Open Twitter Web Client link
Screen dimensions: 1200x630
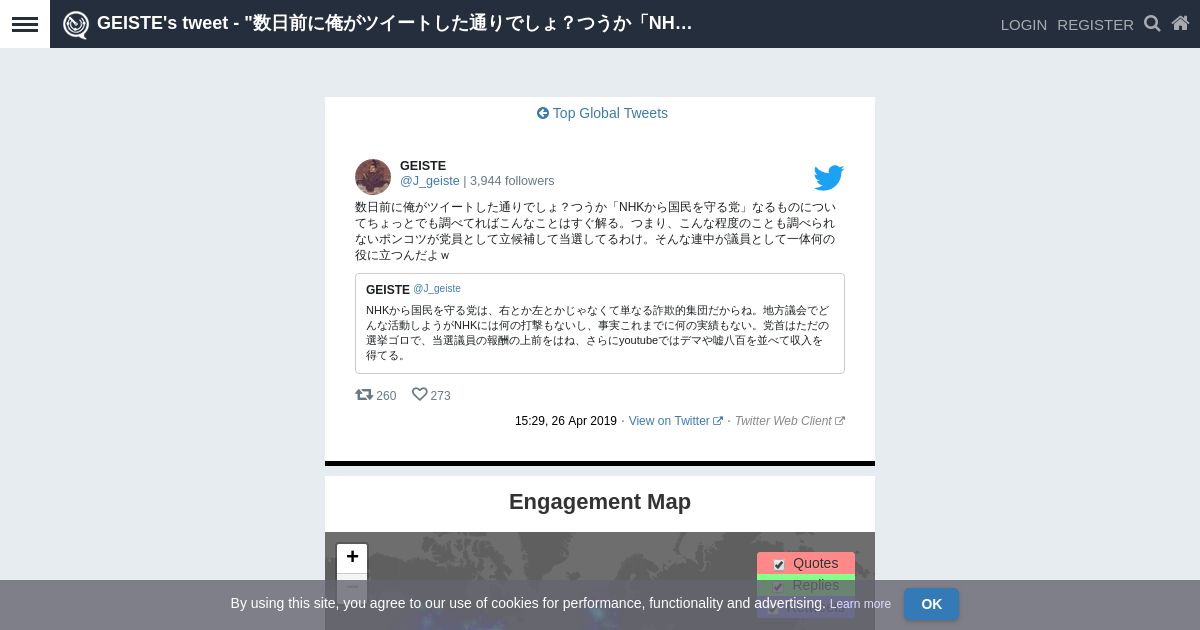point(790,421)
